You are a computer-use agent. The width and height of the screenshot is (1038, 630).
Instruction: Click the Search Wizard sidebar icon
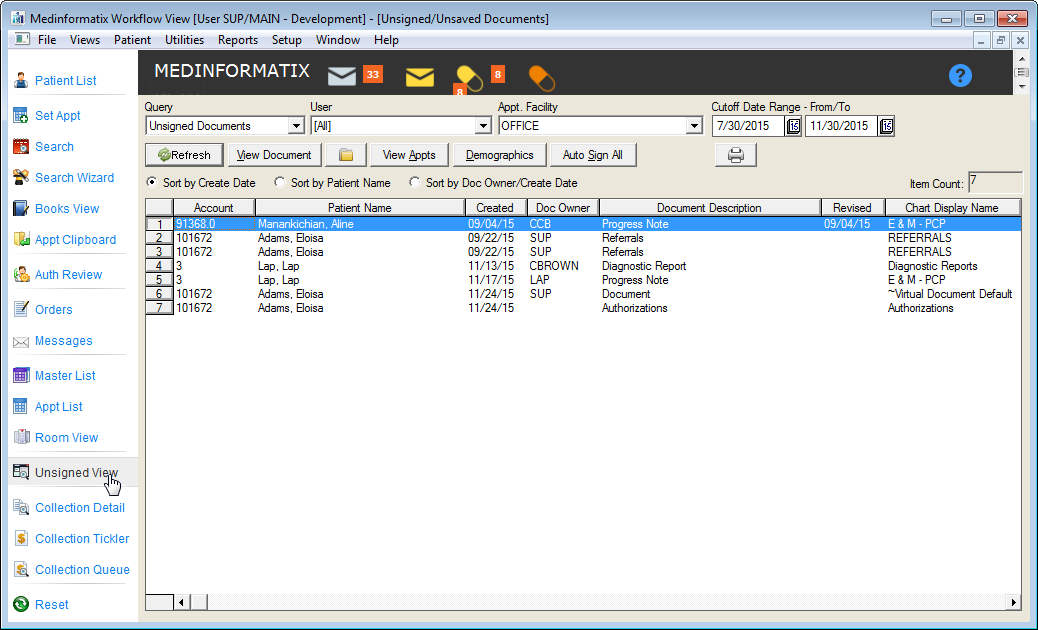[21, 177]
